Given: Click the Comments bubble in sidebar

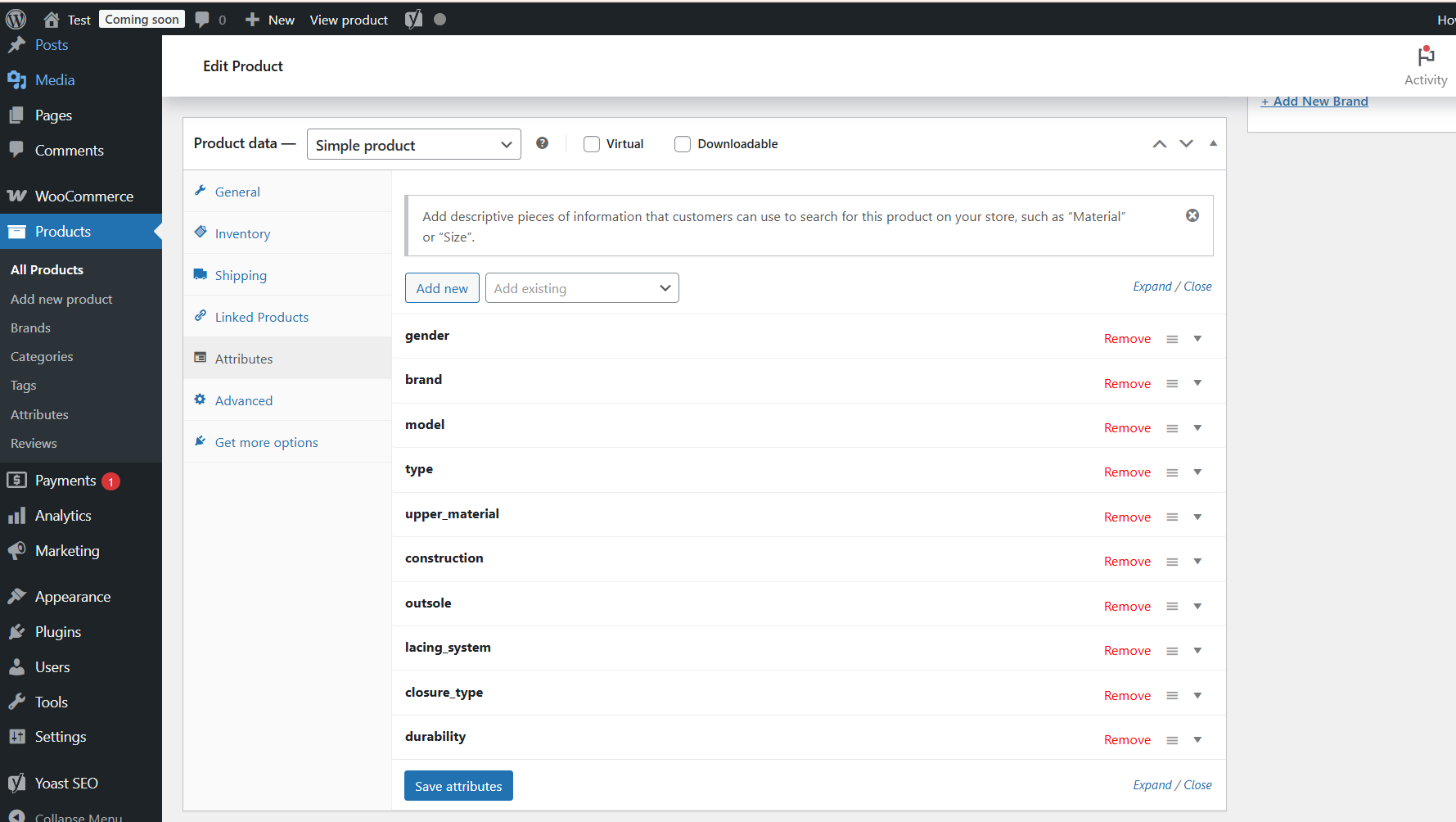Looking at the screenshot, I should [x=16, y=150].
